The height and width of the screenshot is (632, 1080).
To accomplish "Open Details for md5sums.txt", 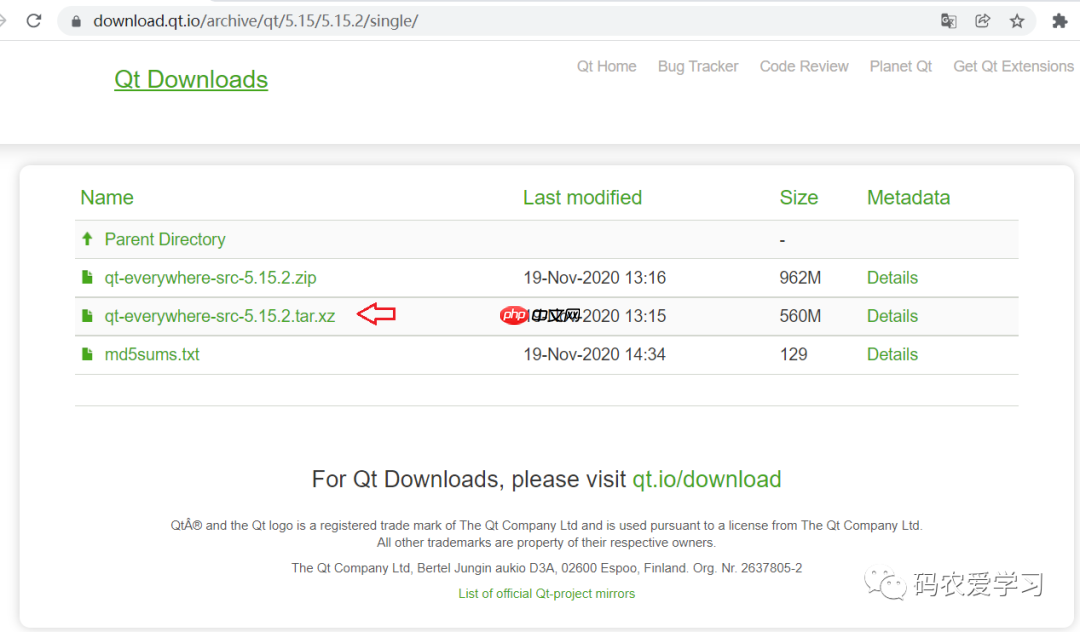I will point(892,354).
